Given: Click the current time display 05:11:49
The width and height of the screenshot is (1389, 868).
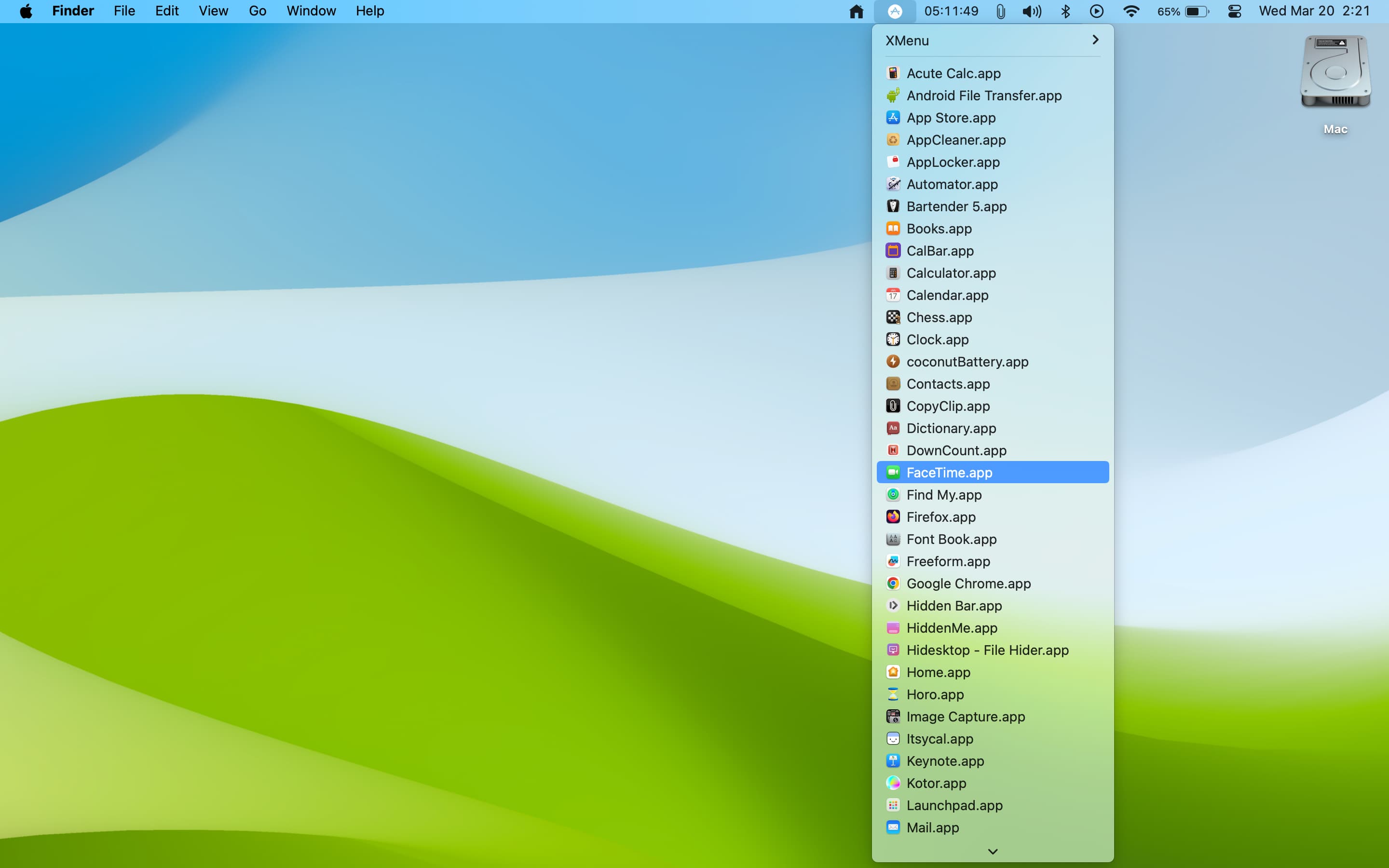Looking at the screenshot, I should [951, 11].
